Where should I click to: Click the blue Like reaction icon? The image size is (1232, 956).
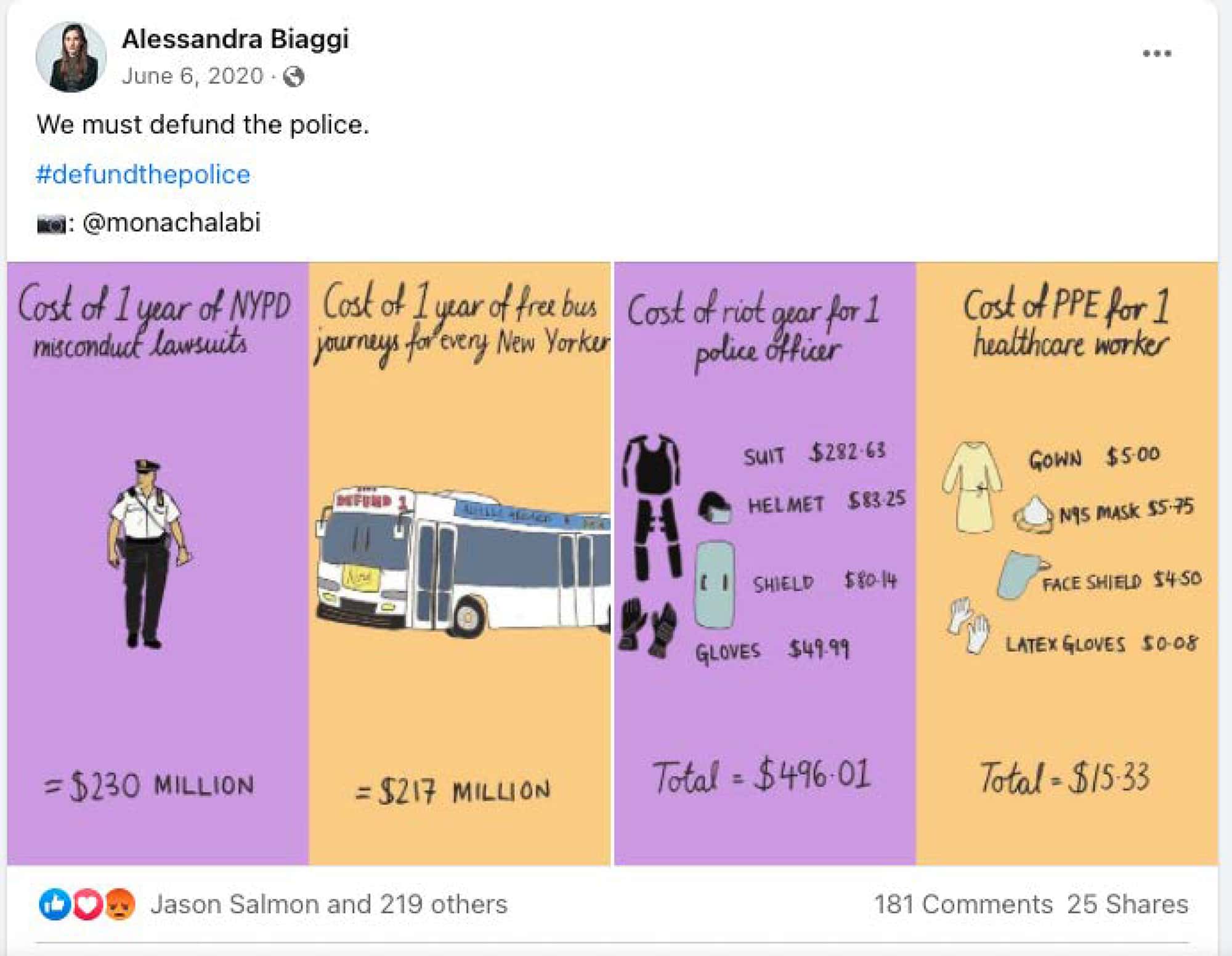pos(54,904)
